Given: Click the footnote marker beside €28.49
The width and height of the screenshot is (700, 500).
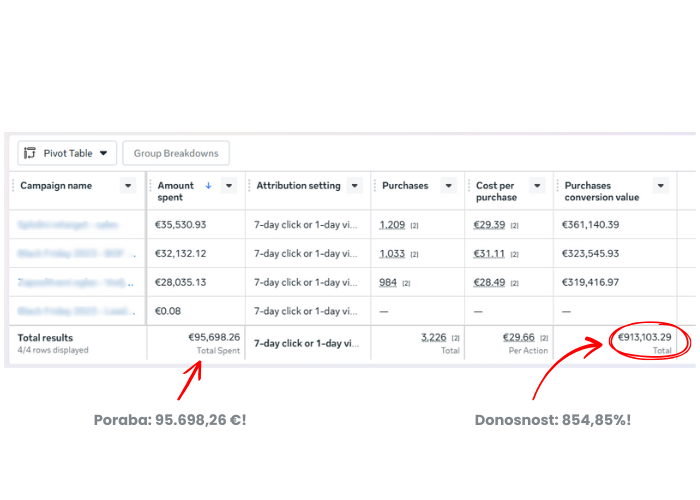Looking at the screenshot, I should 515,283.
